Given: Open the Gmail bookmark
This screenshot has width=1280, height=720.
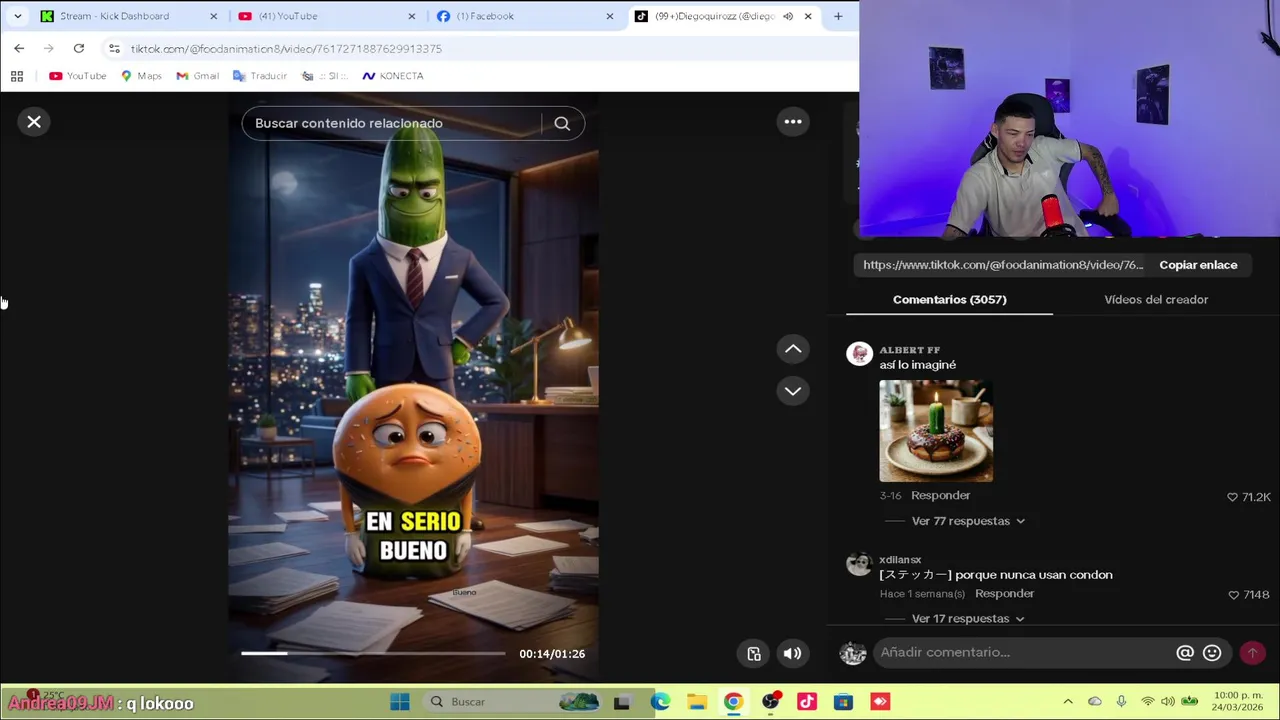Looking at the screenshot, I should click(x=197, y=76).
